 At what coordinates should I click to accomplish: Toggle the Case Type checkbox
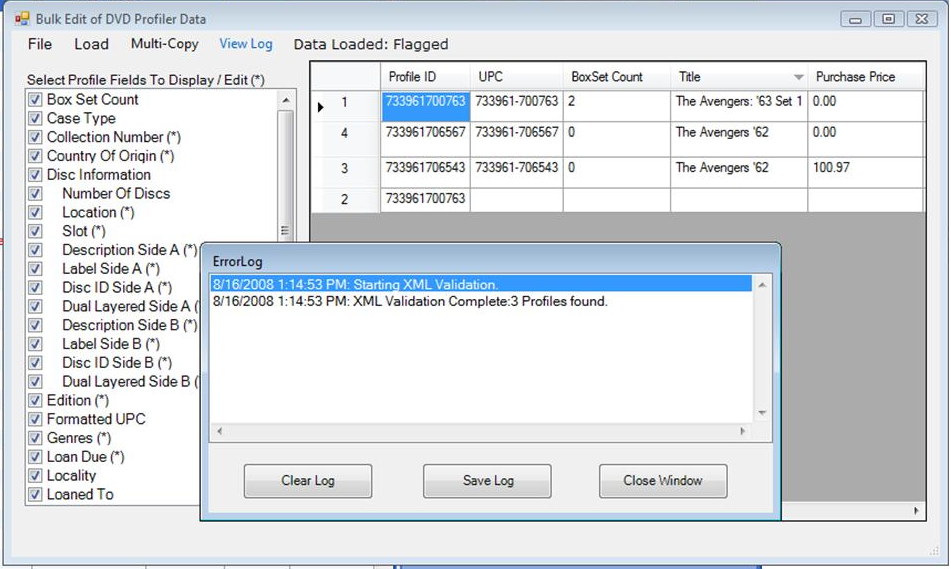(x=35, y=118)
